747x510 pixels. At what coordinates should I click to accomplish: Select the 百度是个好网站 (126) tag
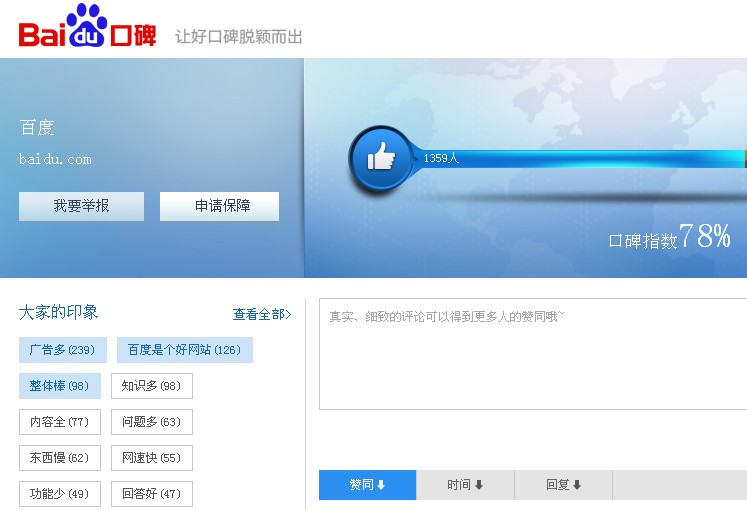pos(185,350)
